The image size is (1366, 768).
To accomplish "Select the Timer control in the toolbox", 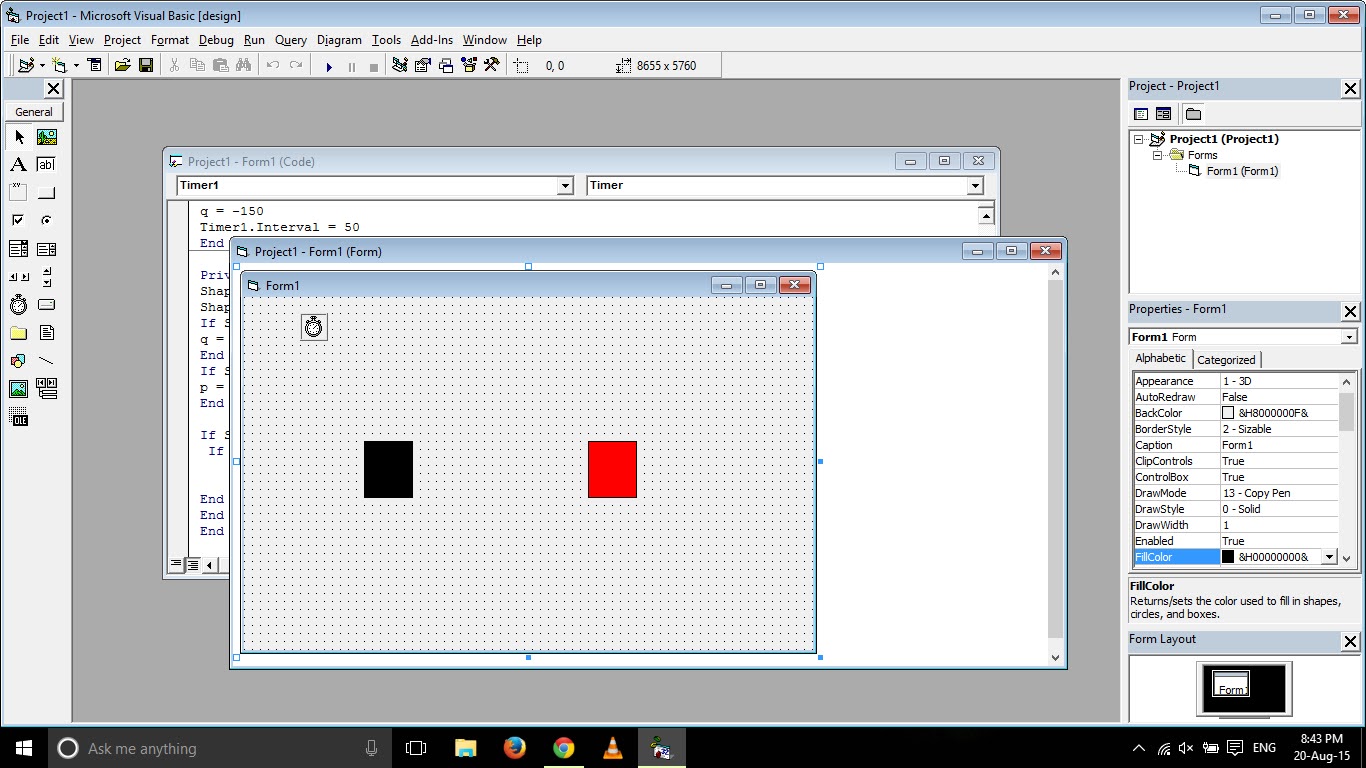I will click(x=18, y=305).
